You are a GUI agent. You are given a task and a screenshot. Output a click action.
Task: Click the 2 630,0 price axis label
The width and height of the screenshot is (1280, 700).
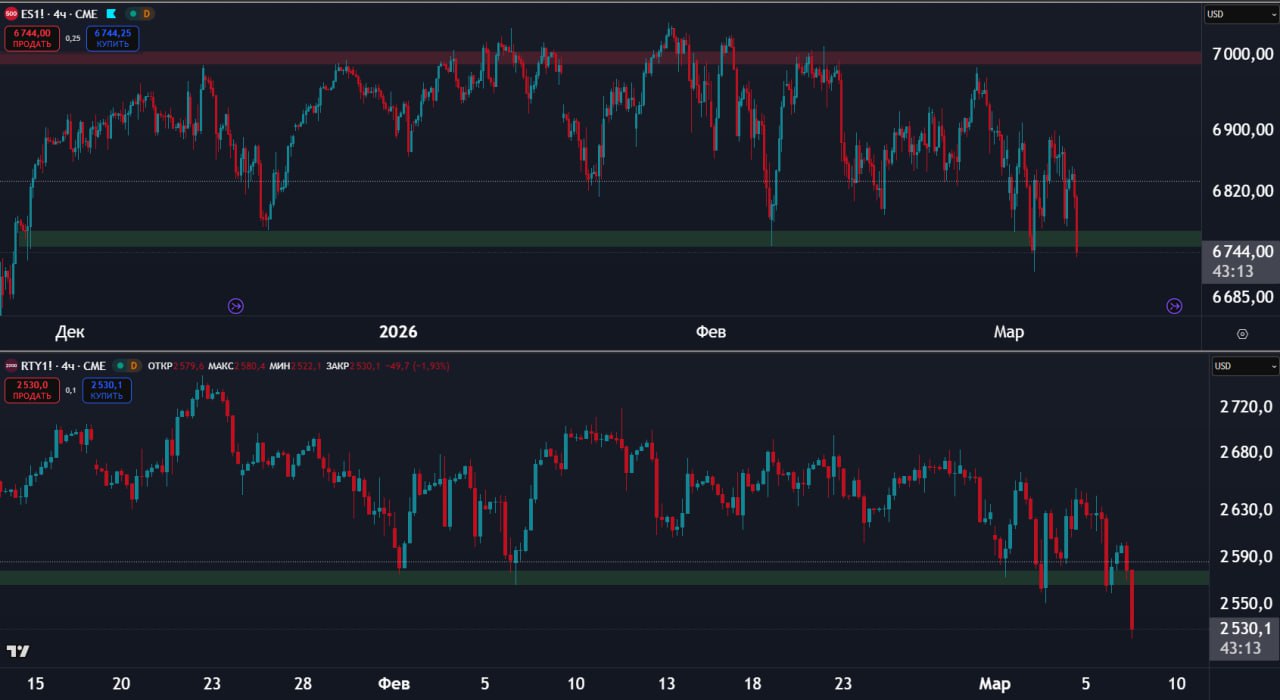pyautogui.click(x=1245, y=511)
